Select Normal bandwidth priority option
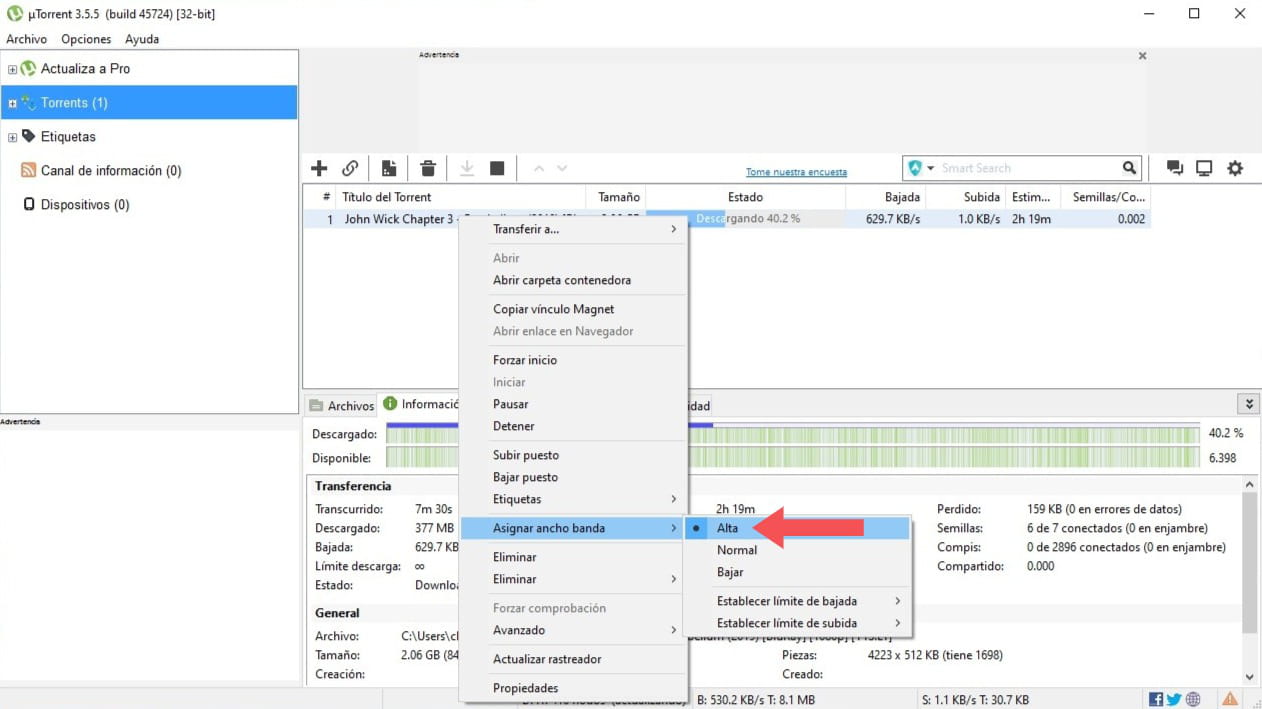 coord(797,550)
